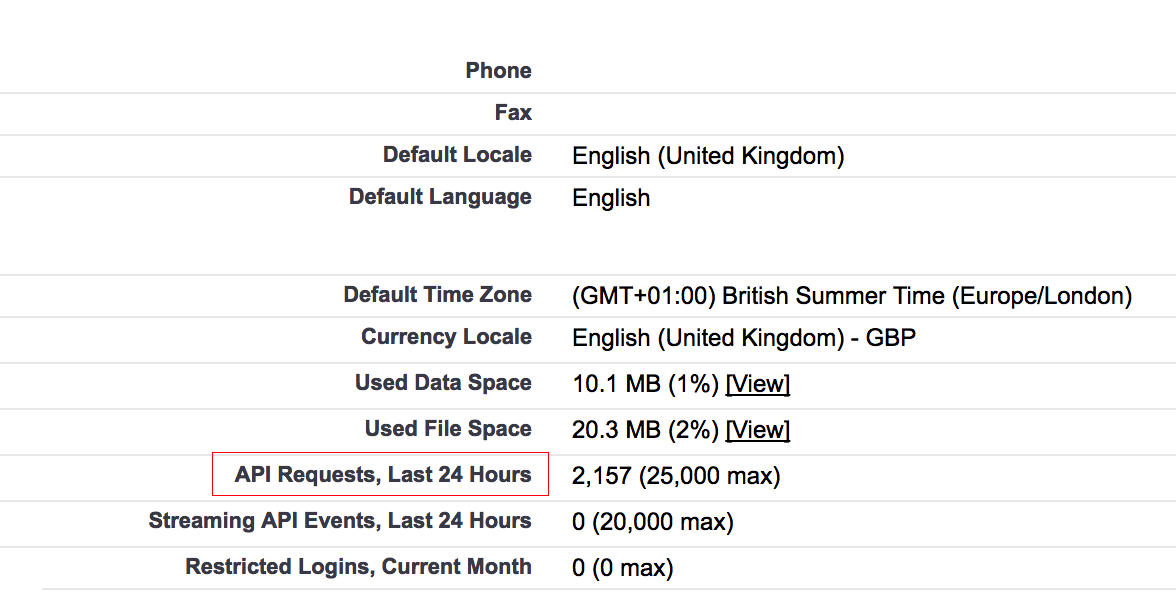Click the British Summer Time time zone value
The image size is (1176, 594).
pyautogui.click(x=851, y=296)
